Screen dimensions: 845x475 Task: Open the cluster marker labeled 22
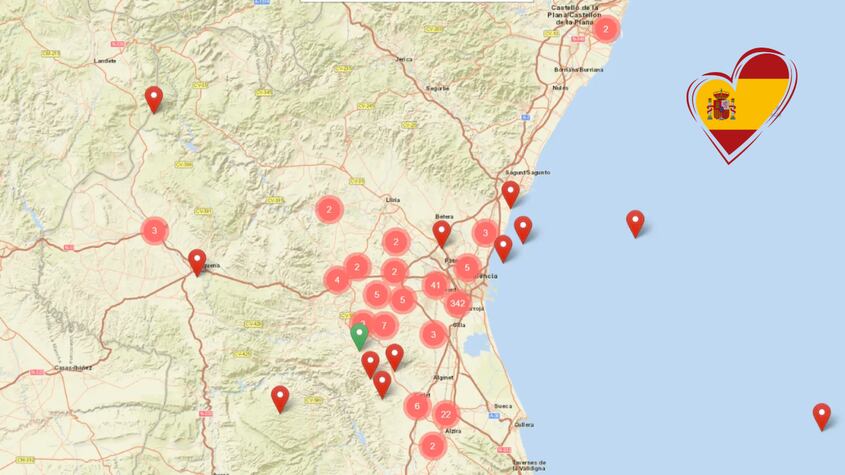point(446,414)
